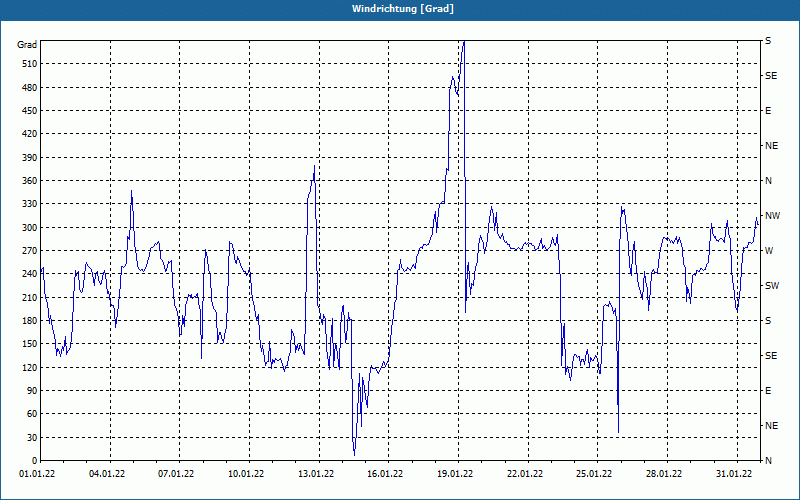Click the 'NW' compass label

tap(772, 216)
